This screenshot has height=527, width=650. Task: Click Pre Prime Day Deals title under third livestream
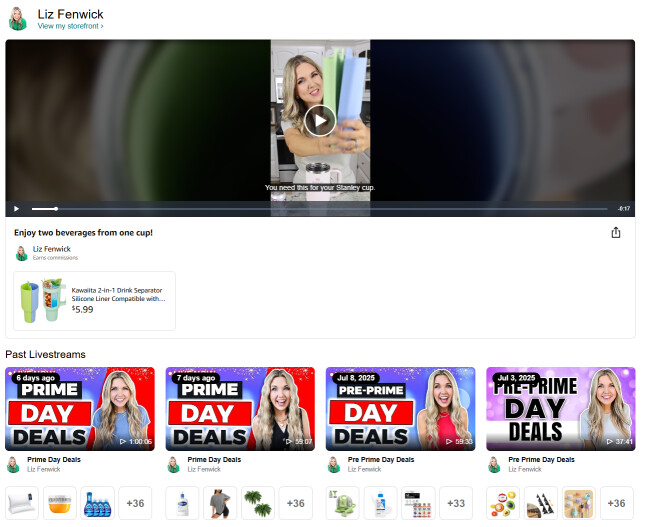(x=381, y=459)
